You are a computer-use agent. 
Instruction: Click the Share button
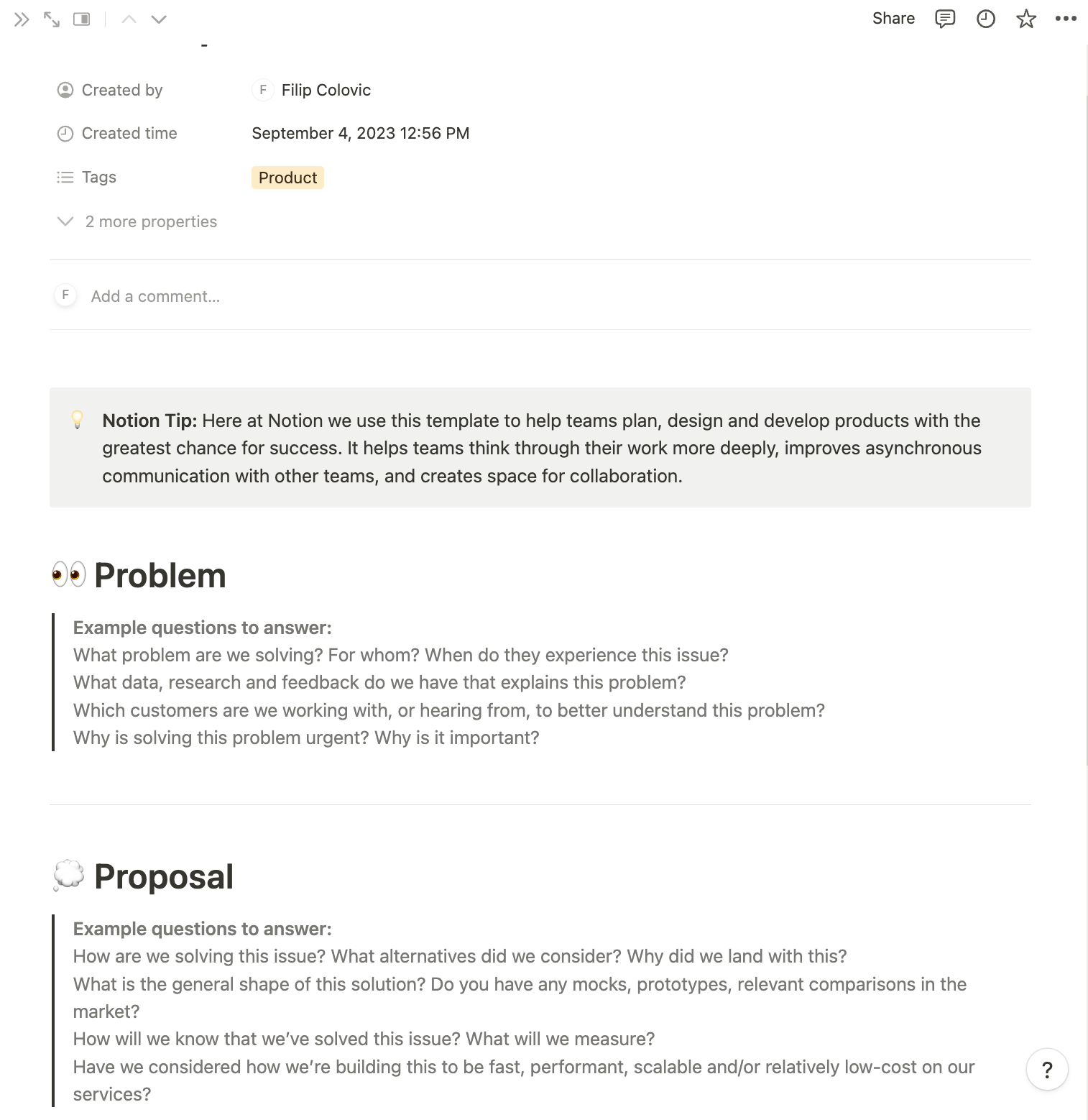(893, 19)
